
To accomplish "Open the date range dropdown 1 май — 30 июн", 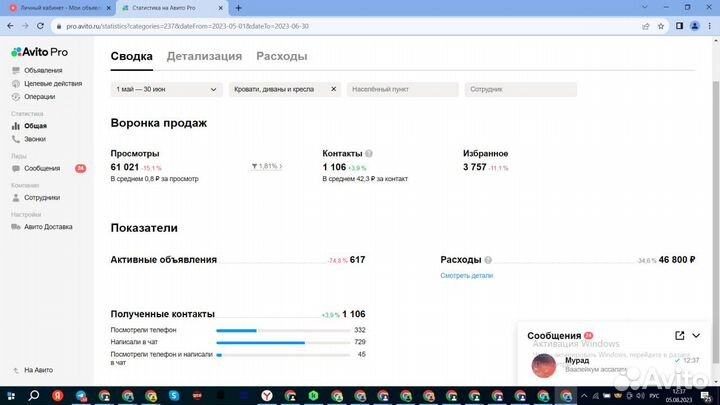I will (166, 90).
